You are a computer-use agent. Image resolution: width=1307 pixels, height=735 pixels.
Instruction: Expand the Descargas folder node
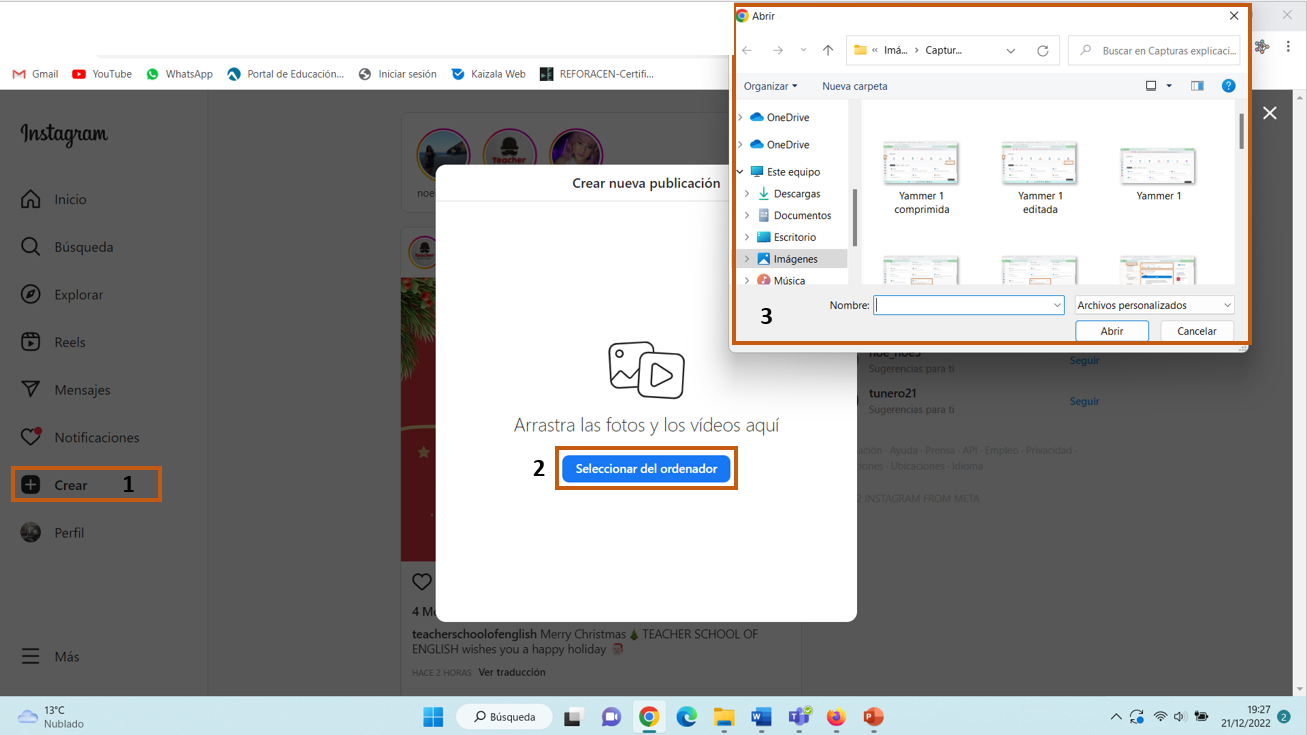[x=747, y=194]
